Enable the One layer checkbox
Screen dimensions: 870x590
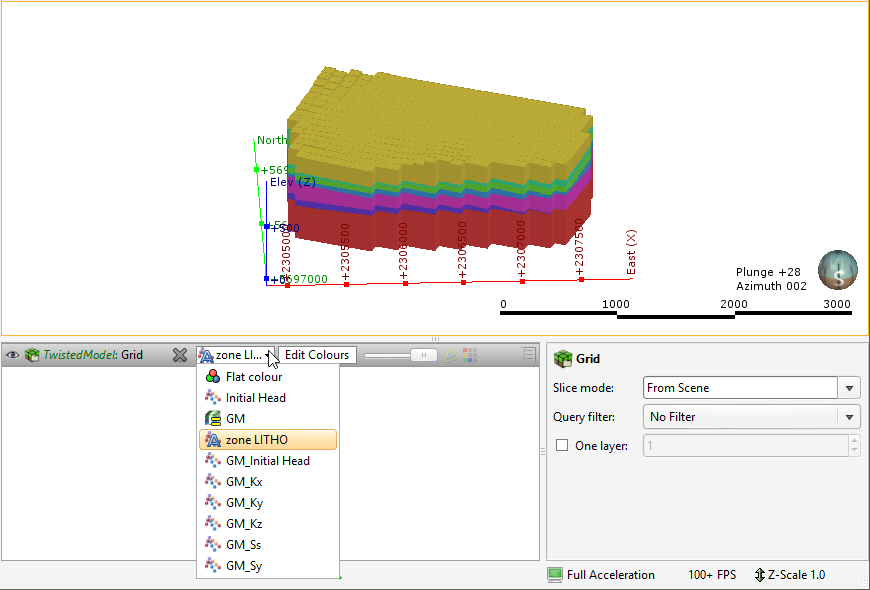click(x=562, y=446)
